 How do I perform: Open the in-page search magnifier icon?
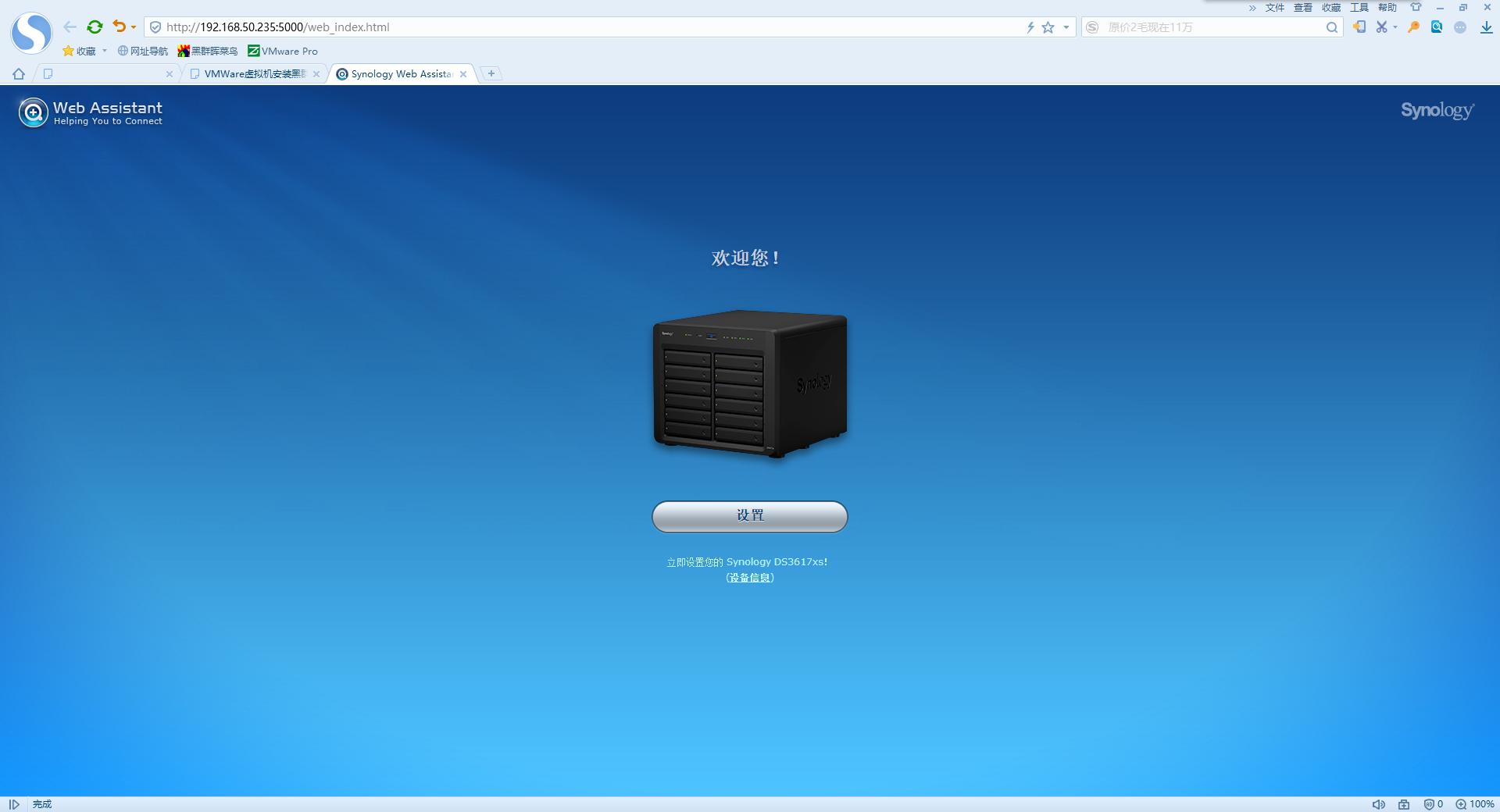click(x=1437, y=26)
